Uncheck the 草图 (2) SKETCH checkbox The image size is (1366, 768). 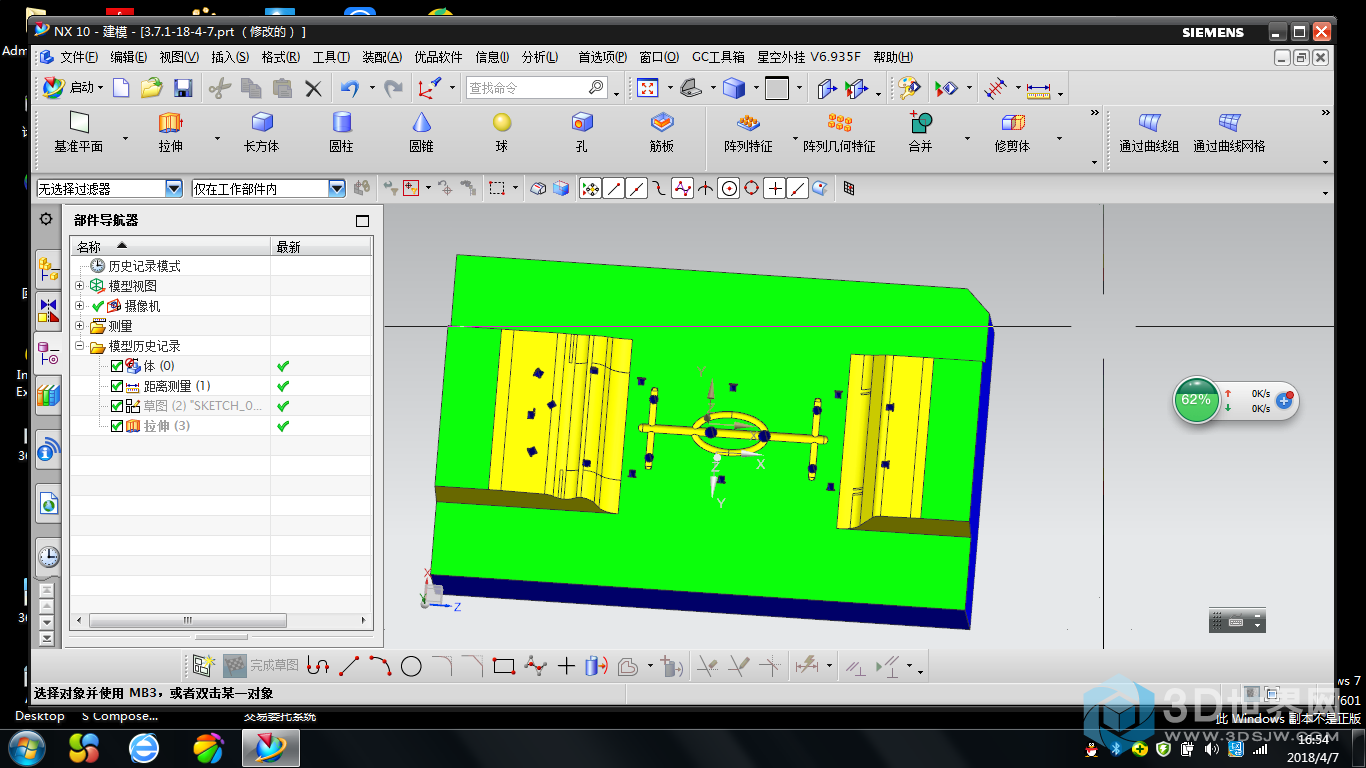click(117, 406)
